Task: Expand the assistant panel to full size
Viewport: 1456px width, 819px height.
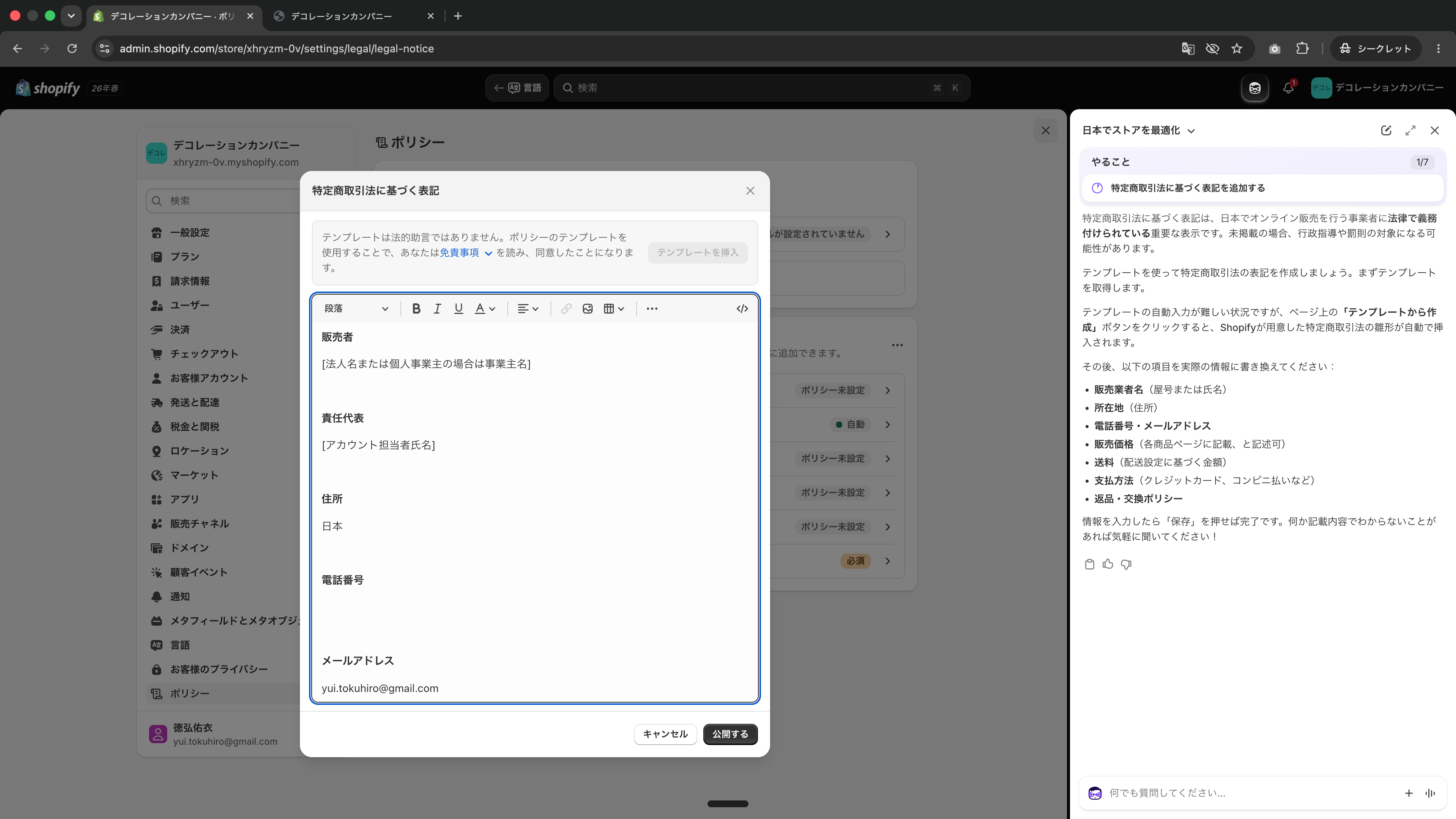Action: coord(1410,130)
